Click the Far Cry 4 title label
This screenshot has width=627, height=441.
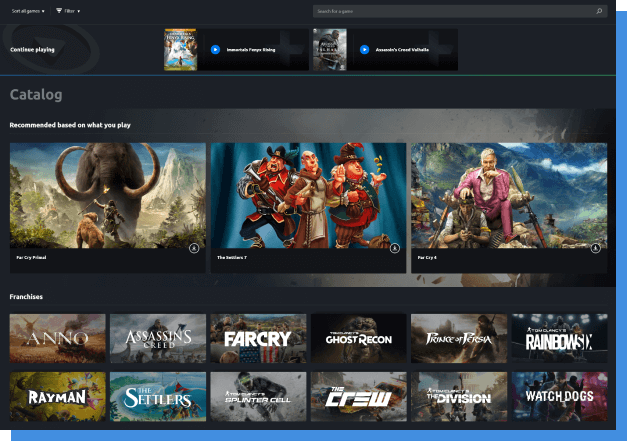427,257
